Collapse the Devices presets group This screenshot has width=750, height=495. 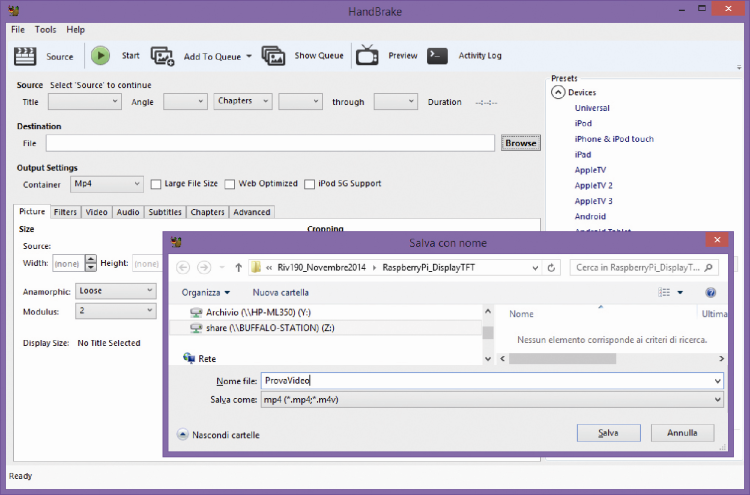[558, 92]
